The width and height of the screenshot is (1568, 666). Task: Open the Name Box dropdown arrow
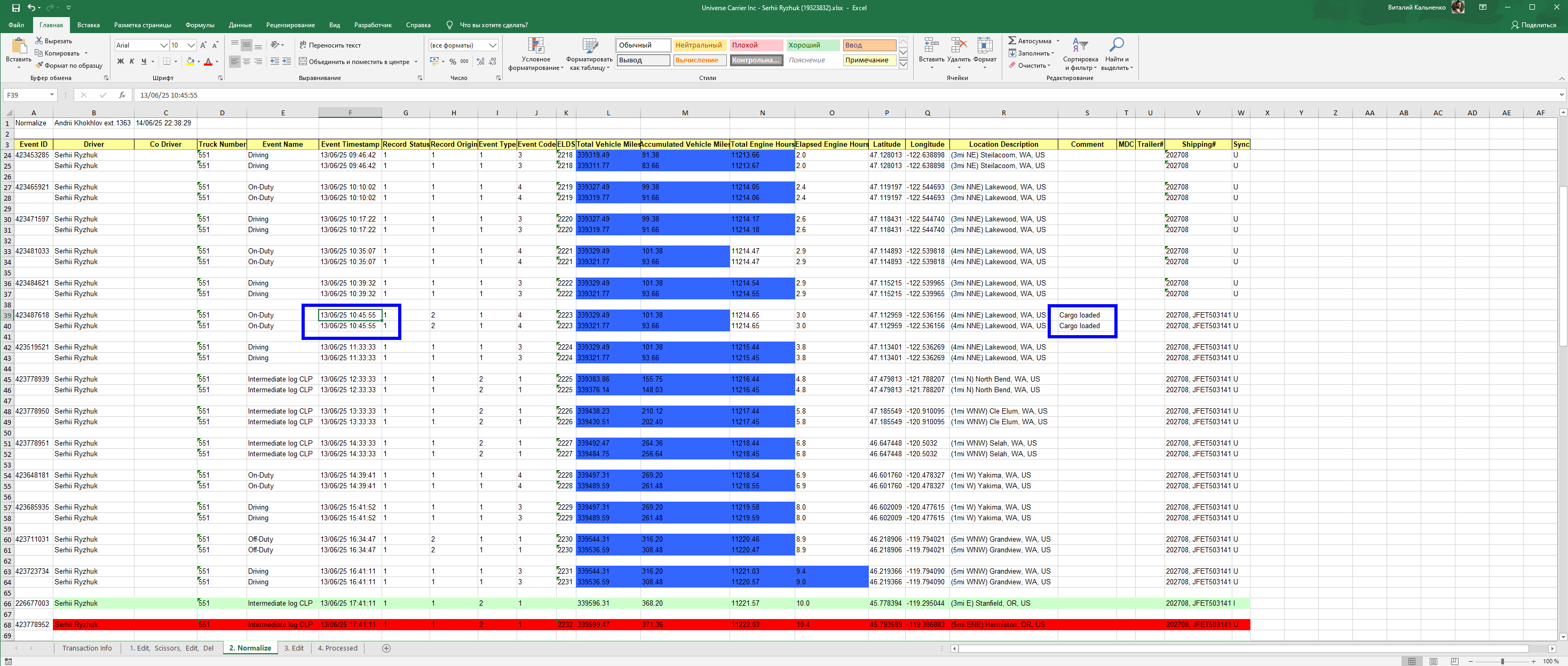(52, 95)
